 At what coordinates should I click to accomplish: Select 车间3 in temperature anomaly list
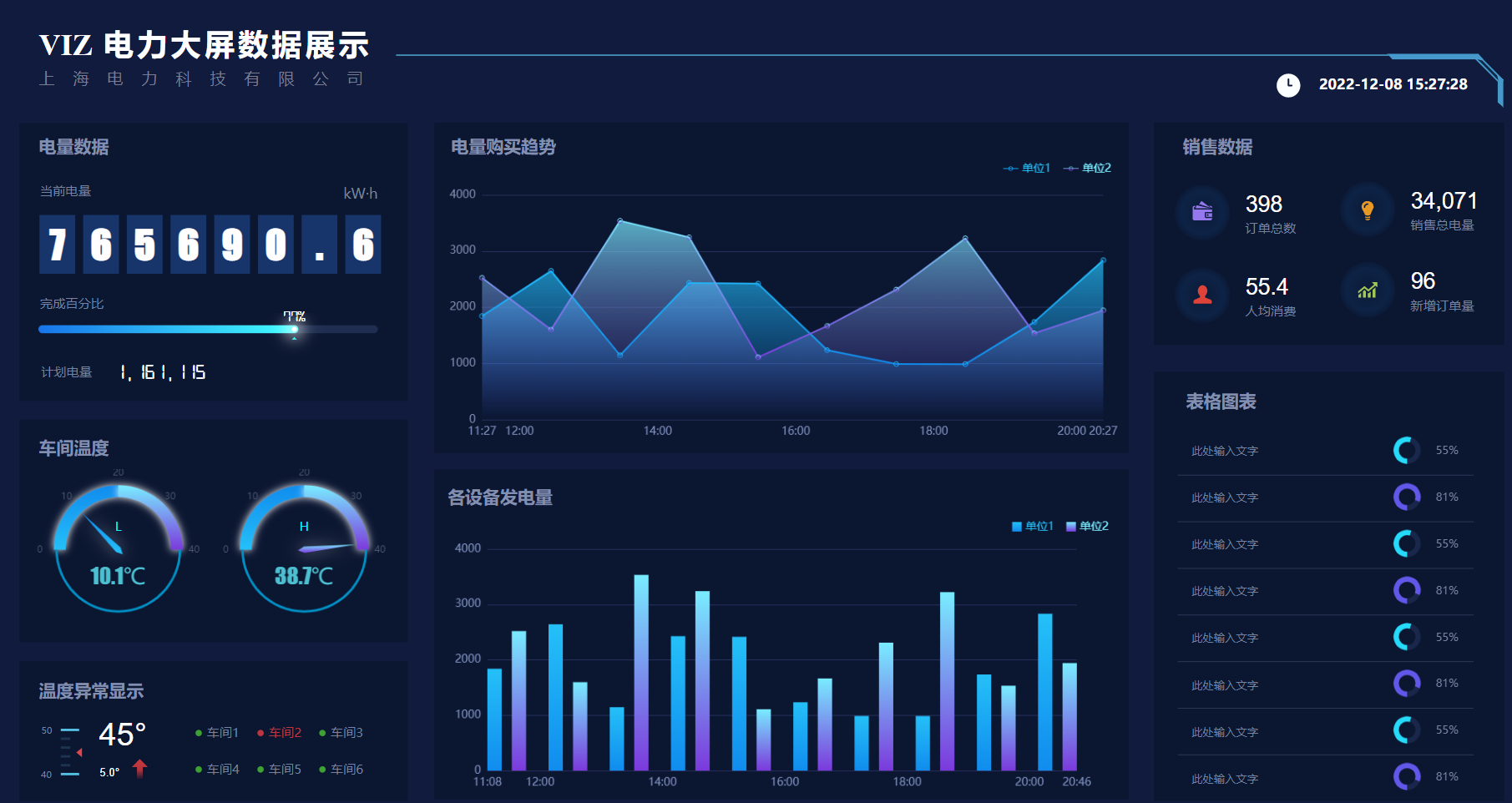[341, 733]
